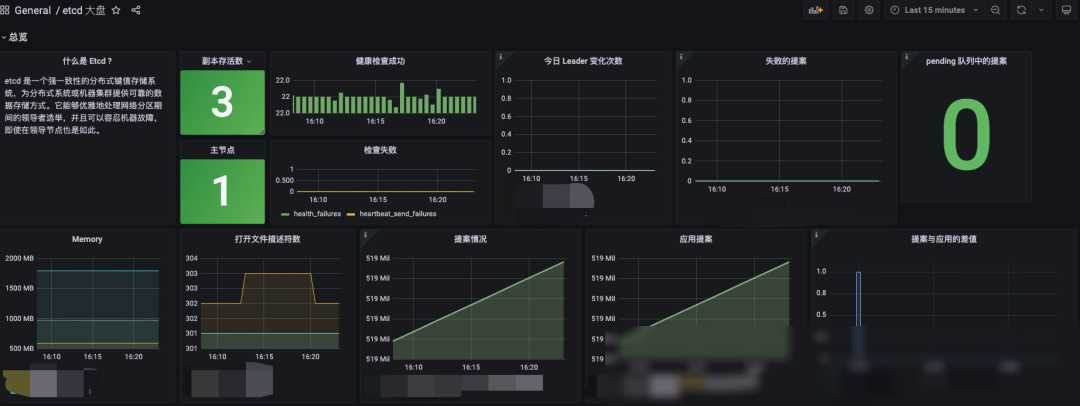Open the dashboards grid icon

[x=5, y=10]
